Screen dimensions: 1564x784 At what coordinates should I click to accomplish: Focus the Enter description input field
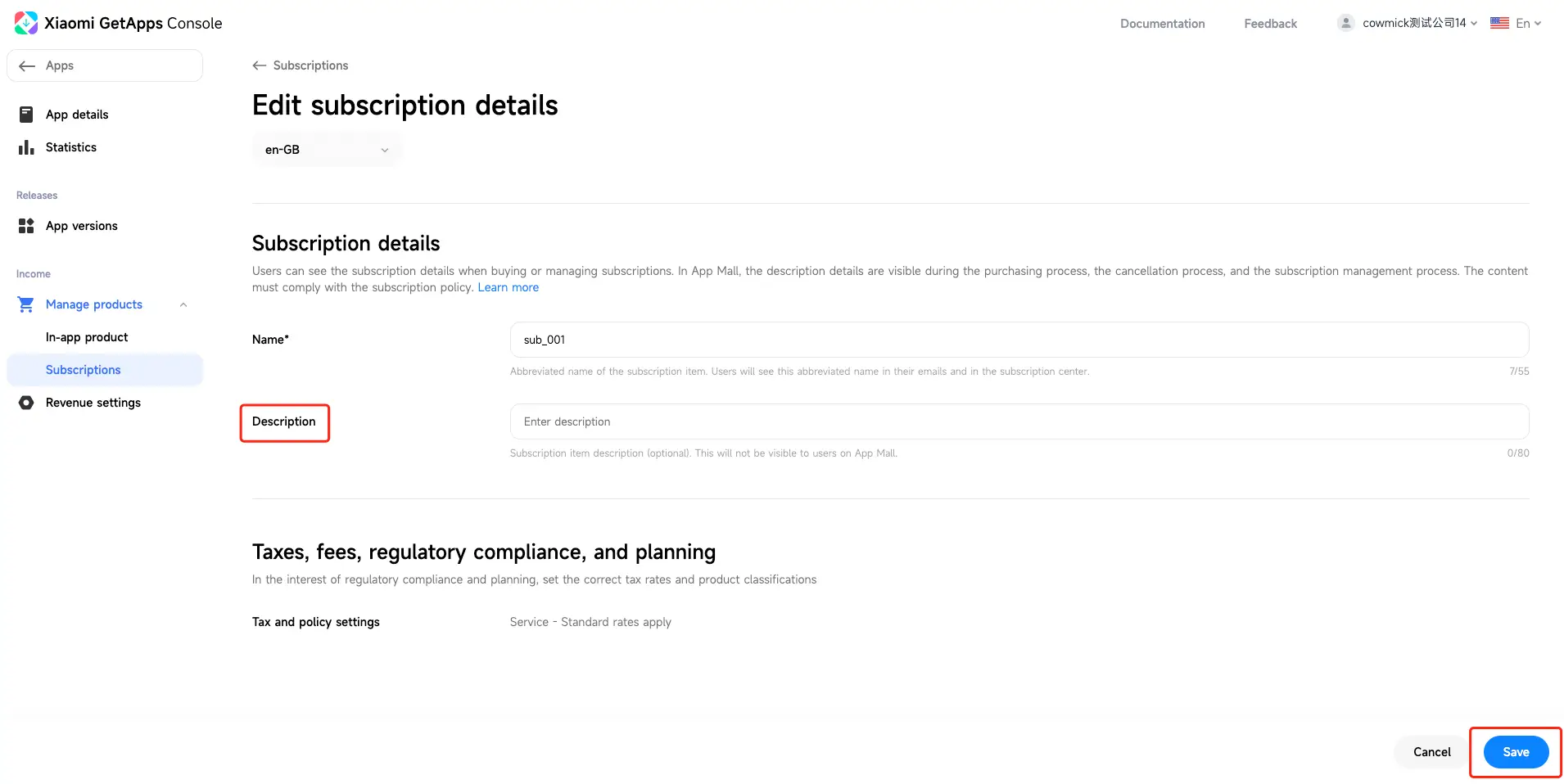coord(1019,421)
